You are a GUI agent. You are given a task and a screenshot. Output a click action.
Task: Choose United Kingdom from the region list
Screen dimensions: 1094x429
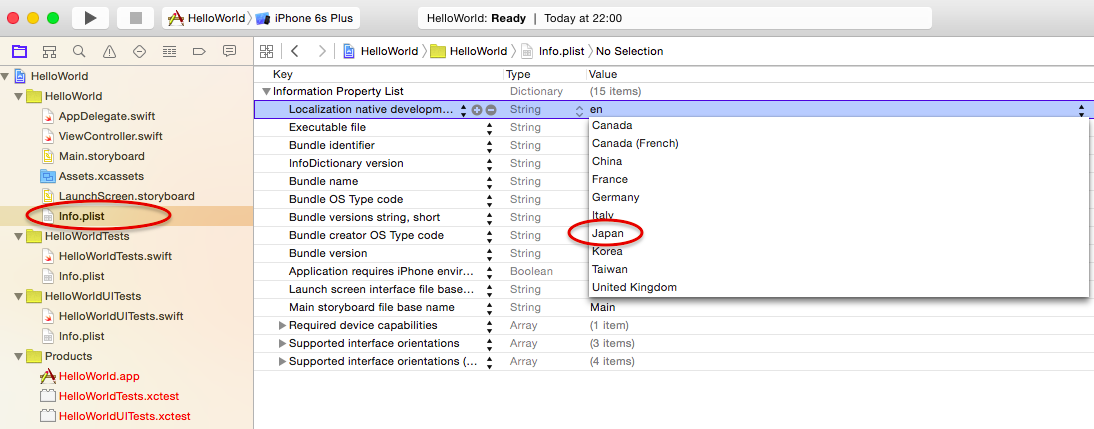(x=634, y=287)
